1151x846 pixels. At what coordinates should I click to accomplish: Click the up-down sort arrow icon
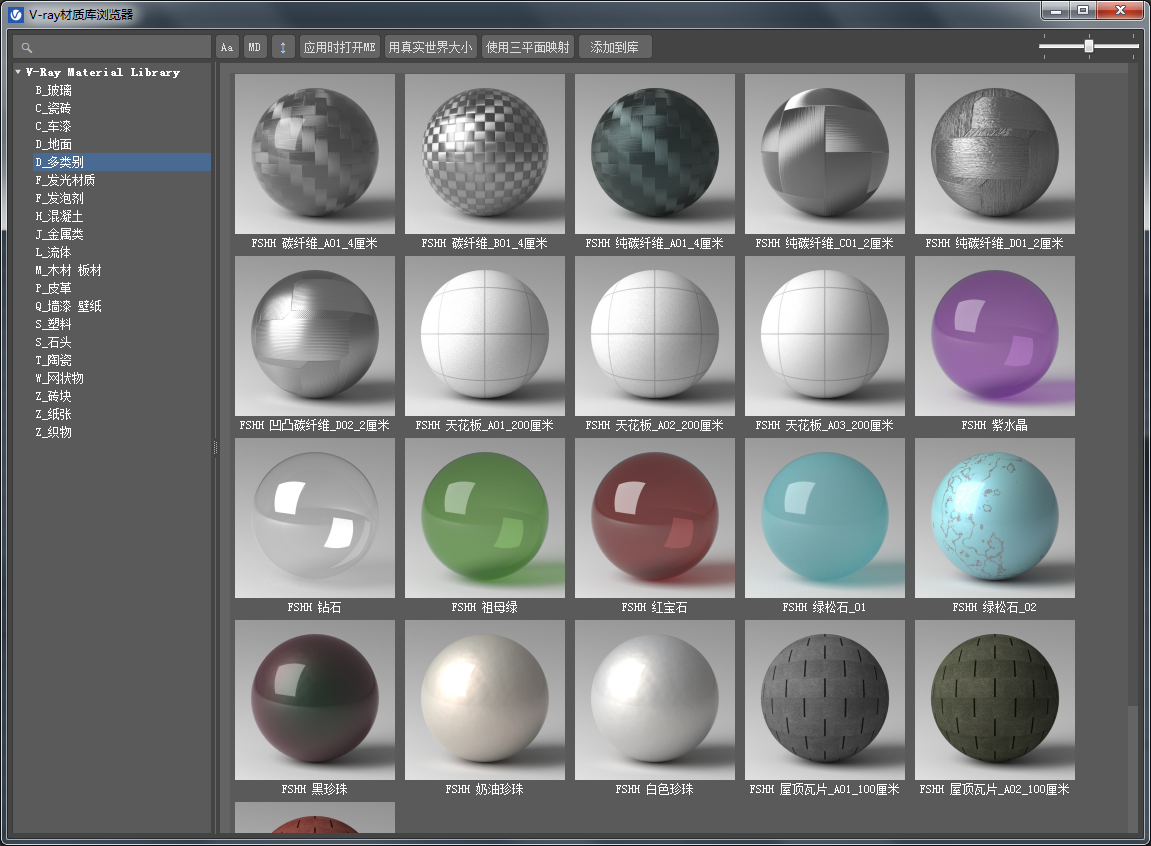[283, 48]
